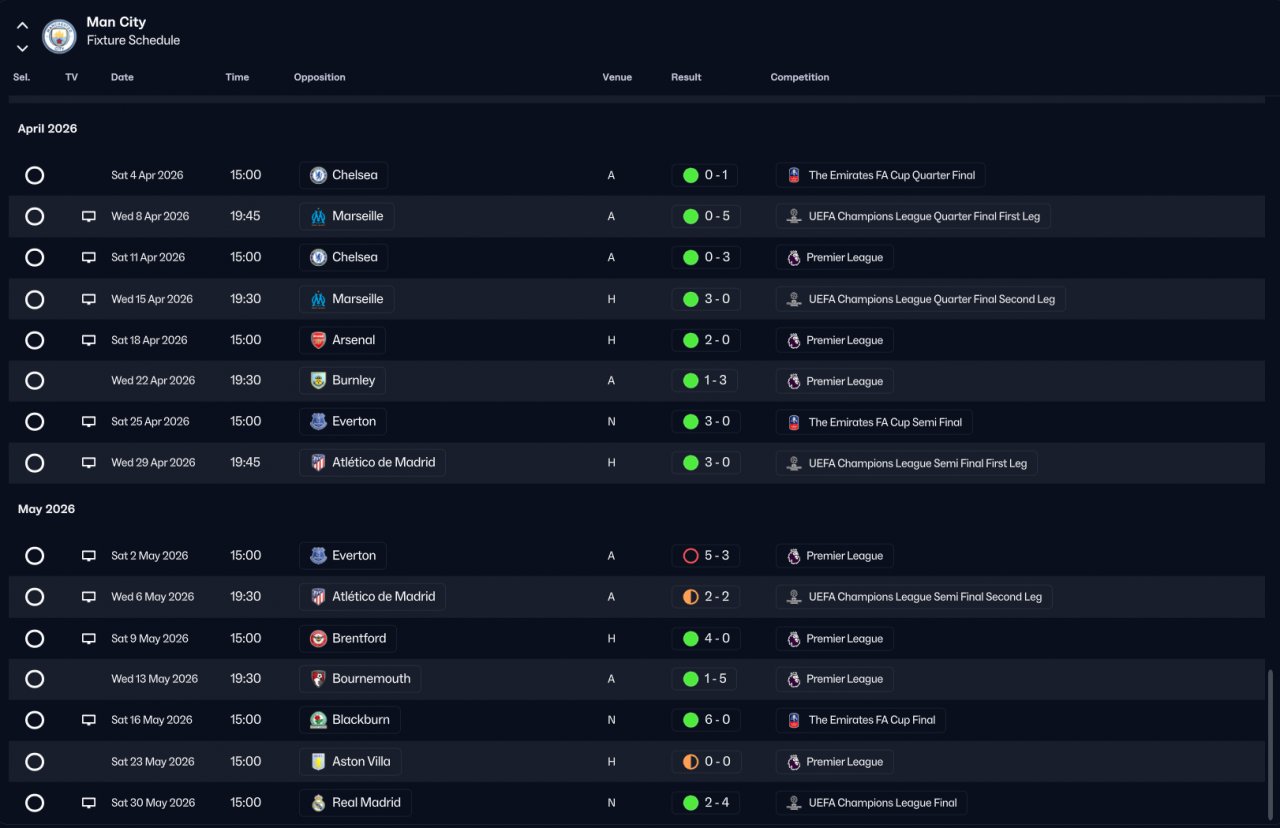
Task: Click TV icon for Real Madrid final
Action: coord(89,802)
